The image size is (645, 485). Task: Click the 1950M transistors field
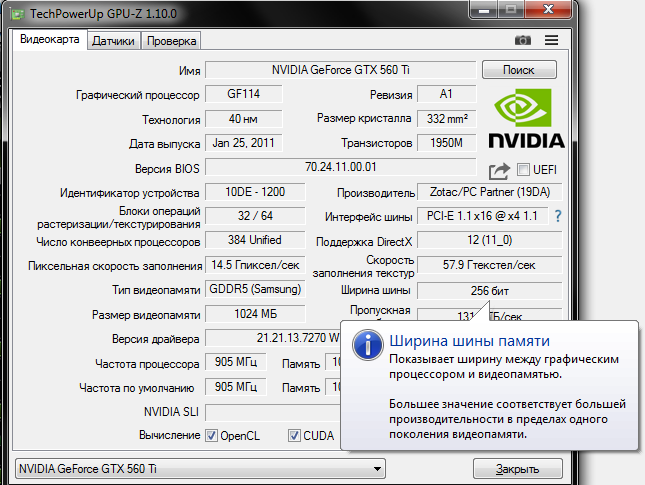[x=446, y=143]
